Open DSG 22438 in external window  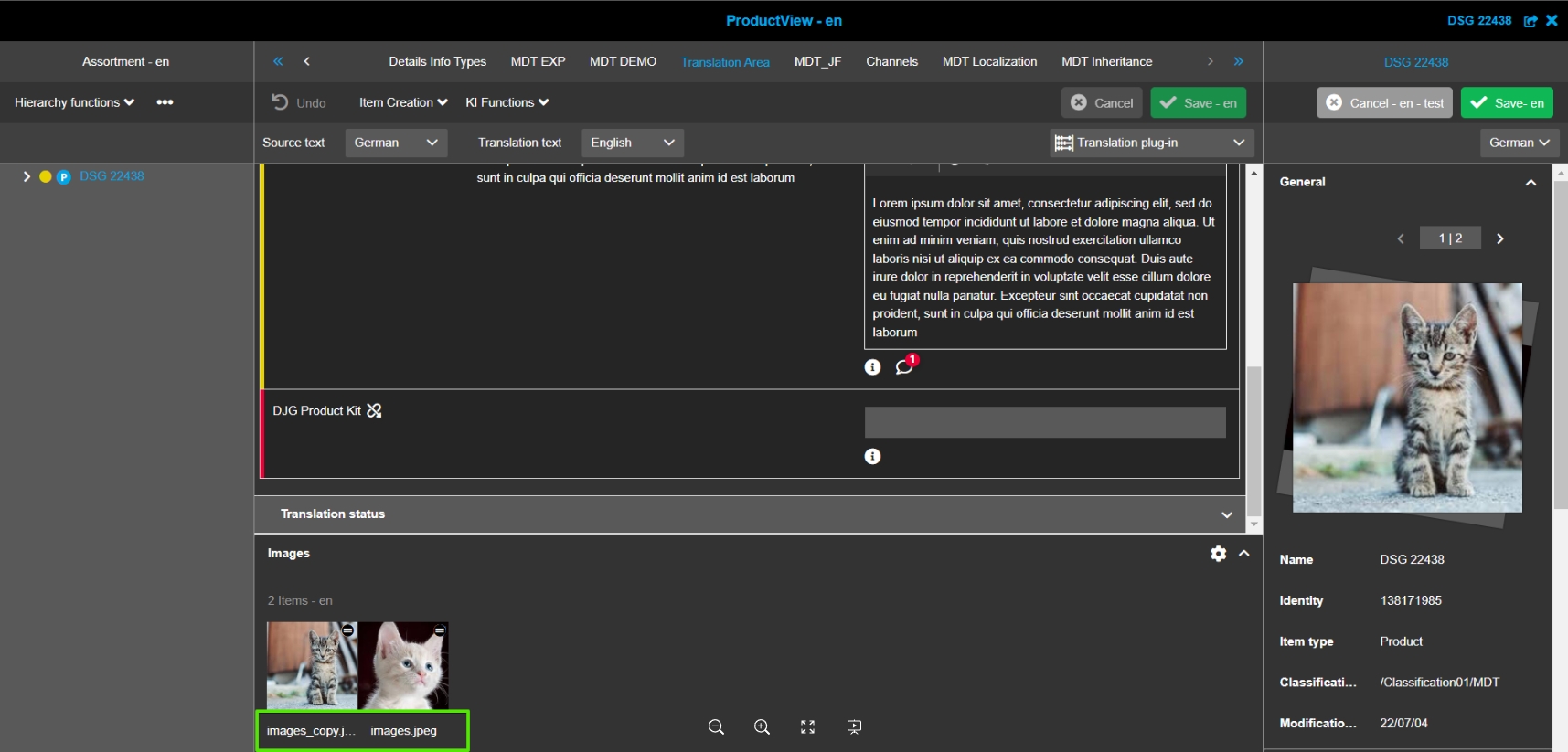tap(1530, 21)
